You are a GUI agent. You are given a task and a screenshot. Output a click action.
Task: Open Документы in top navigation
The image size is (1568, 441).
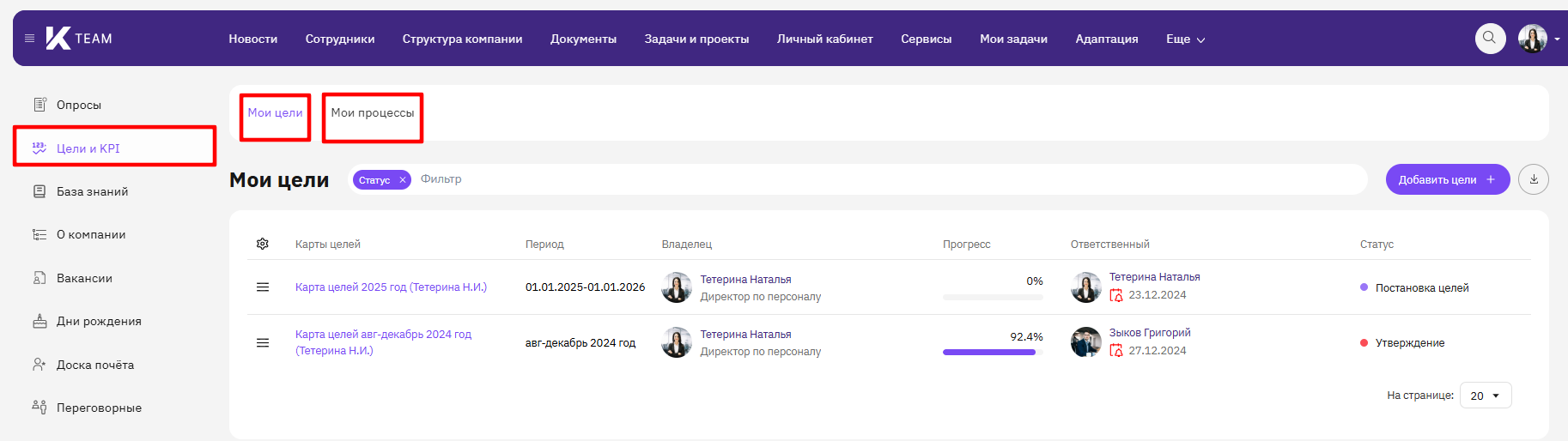tap(583, 39)
